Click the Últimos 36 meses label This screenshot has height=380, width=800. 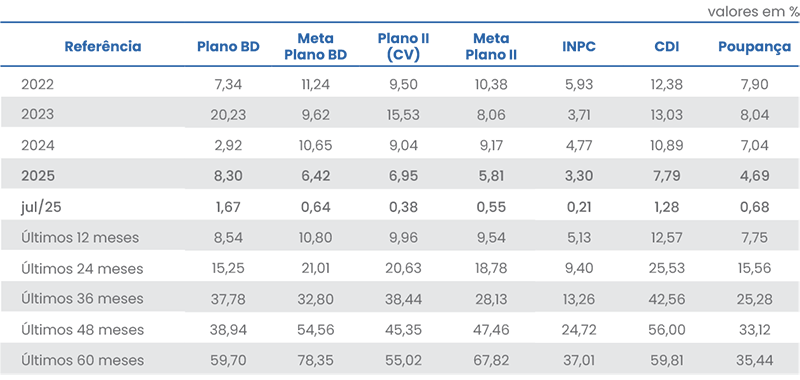[x=82, y=299]
